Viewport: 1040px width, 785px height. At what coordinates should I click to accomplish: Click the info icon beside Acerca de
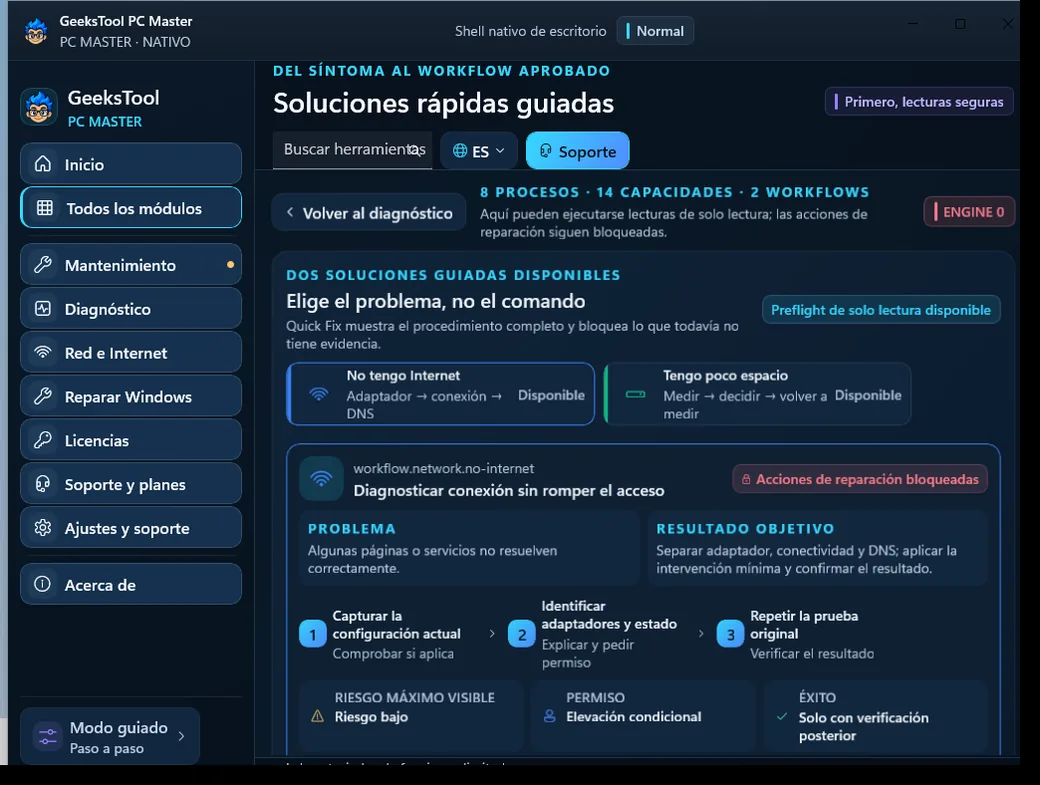coord(42,584)
